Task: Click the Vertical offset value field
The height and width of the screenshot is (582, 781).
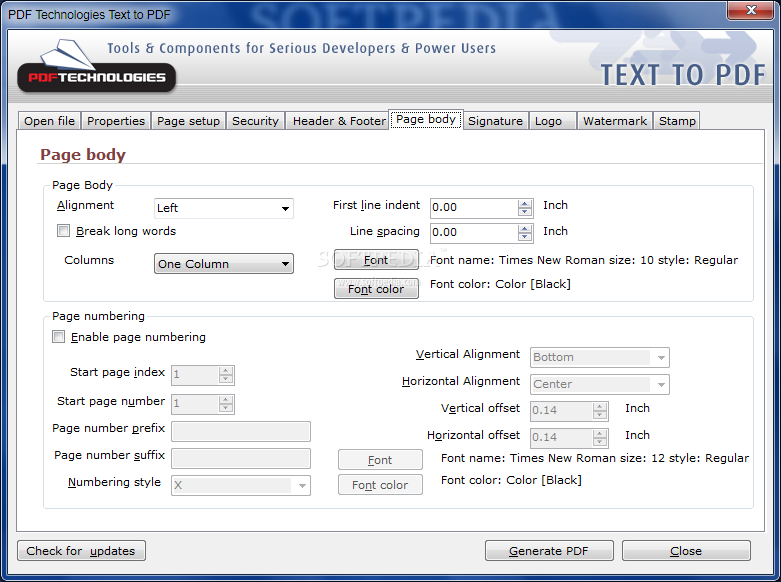Action: pyautogui.click(x=561, y=411)
